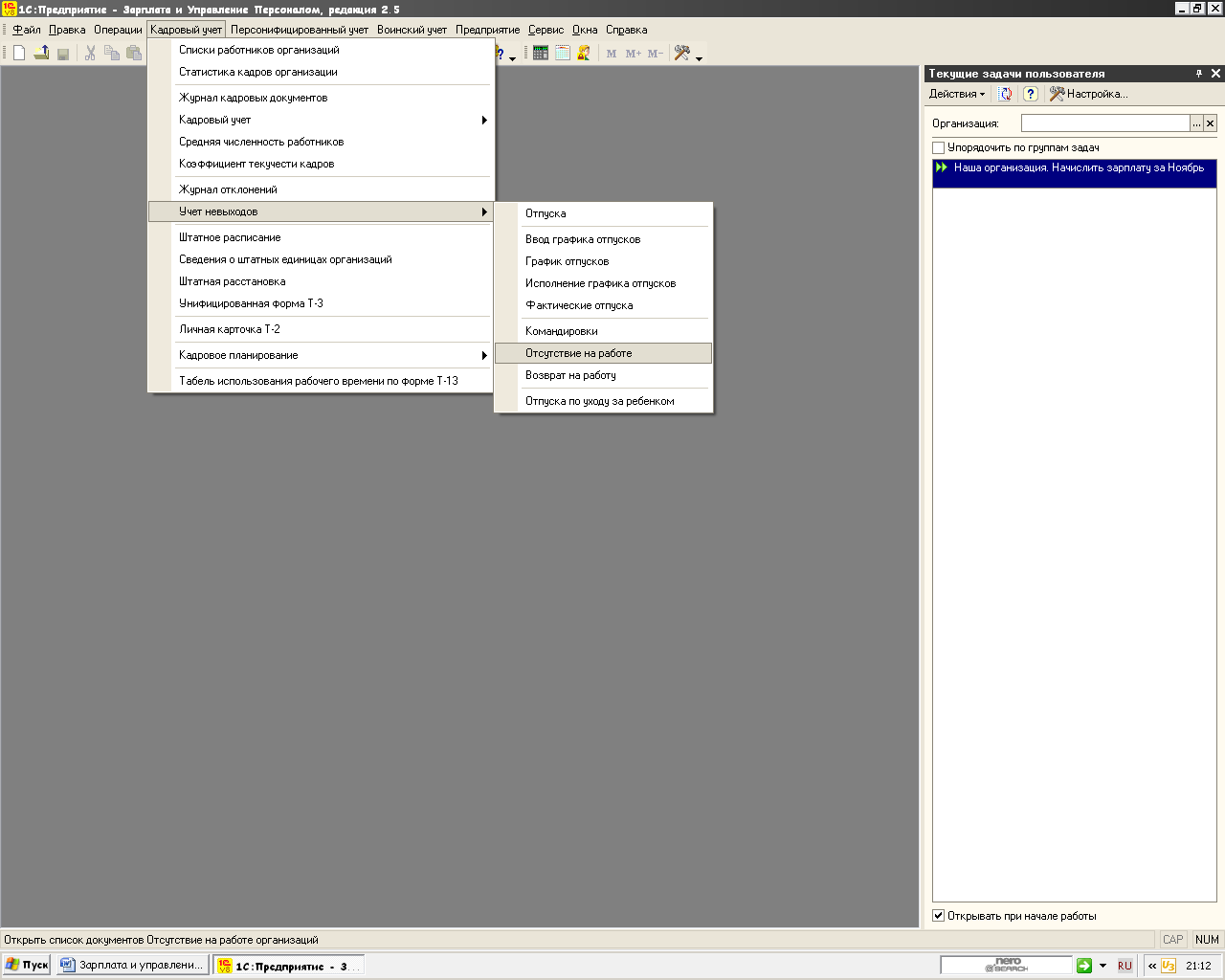Toggle Открывать при начале работы checkbox
The width and height of the screenshot is (1225, 980).
pos(939,916)
